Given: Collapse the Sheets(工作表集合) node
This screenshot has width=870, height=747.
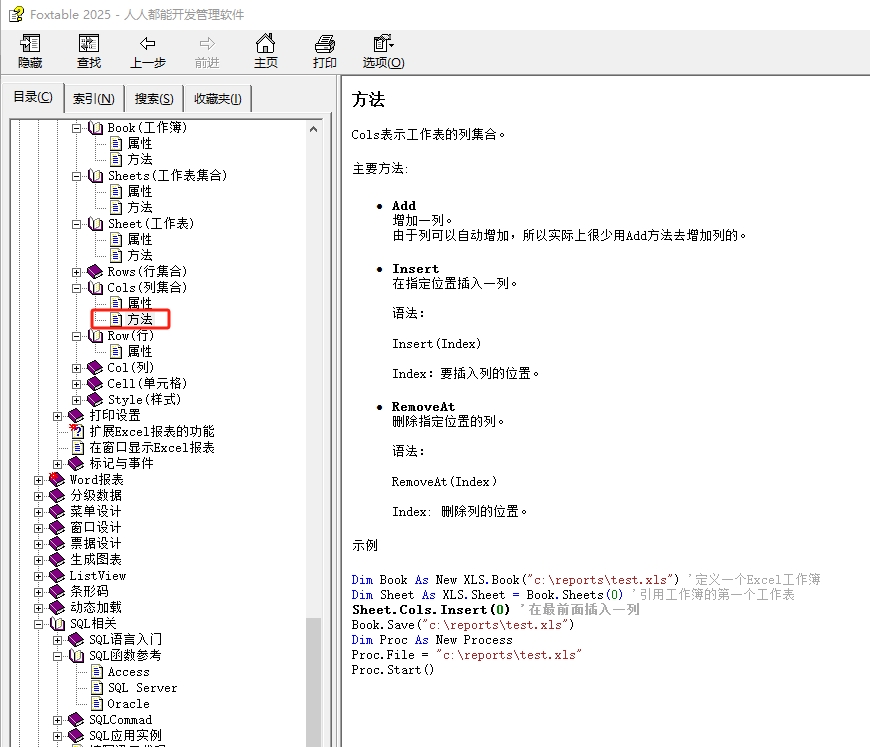Looking at the screenshot, I should [x=77, y=176].
